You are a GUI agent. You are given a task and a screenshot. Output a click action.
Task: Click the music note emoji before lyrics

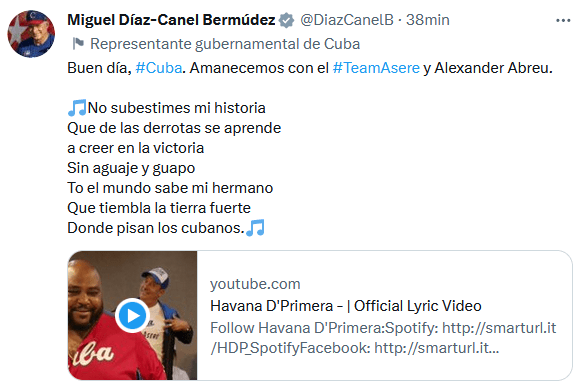[77, 108]
